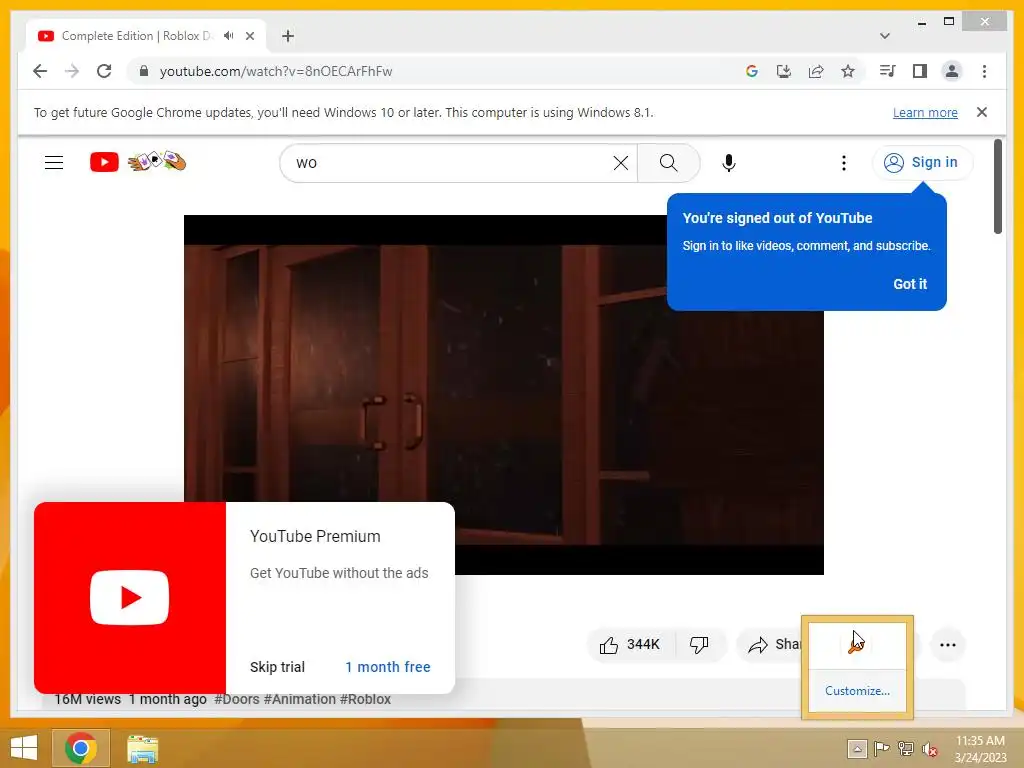1024x768 pixels.
Task: View site information via the padlock icon
Action: click(x=144, y=71)
